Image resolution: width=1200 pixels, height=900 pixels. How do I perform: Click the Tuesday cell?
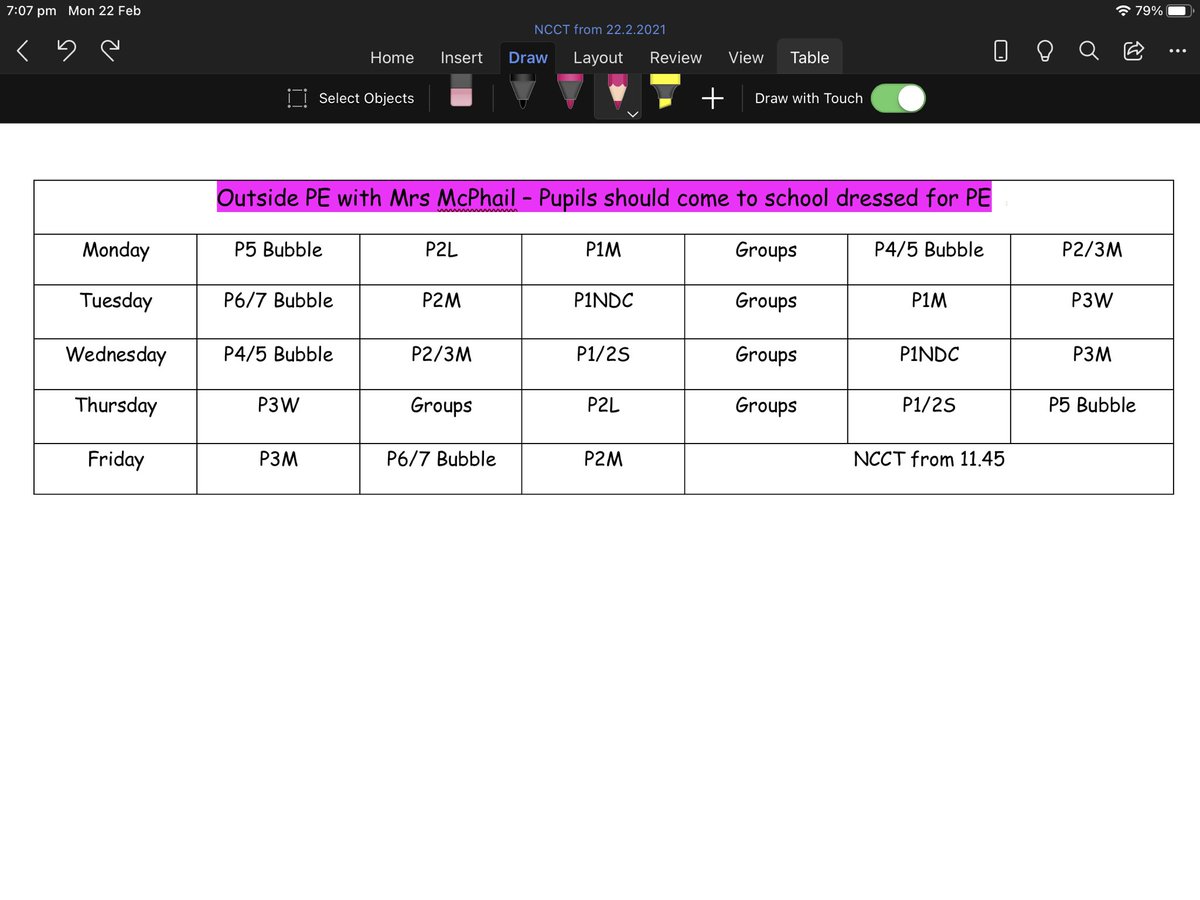115,311
